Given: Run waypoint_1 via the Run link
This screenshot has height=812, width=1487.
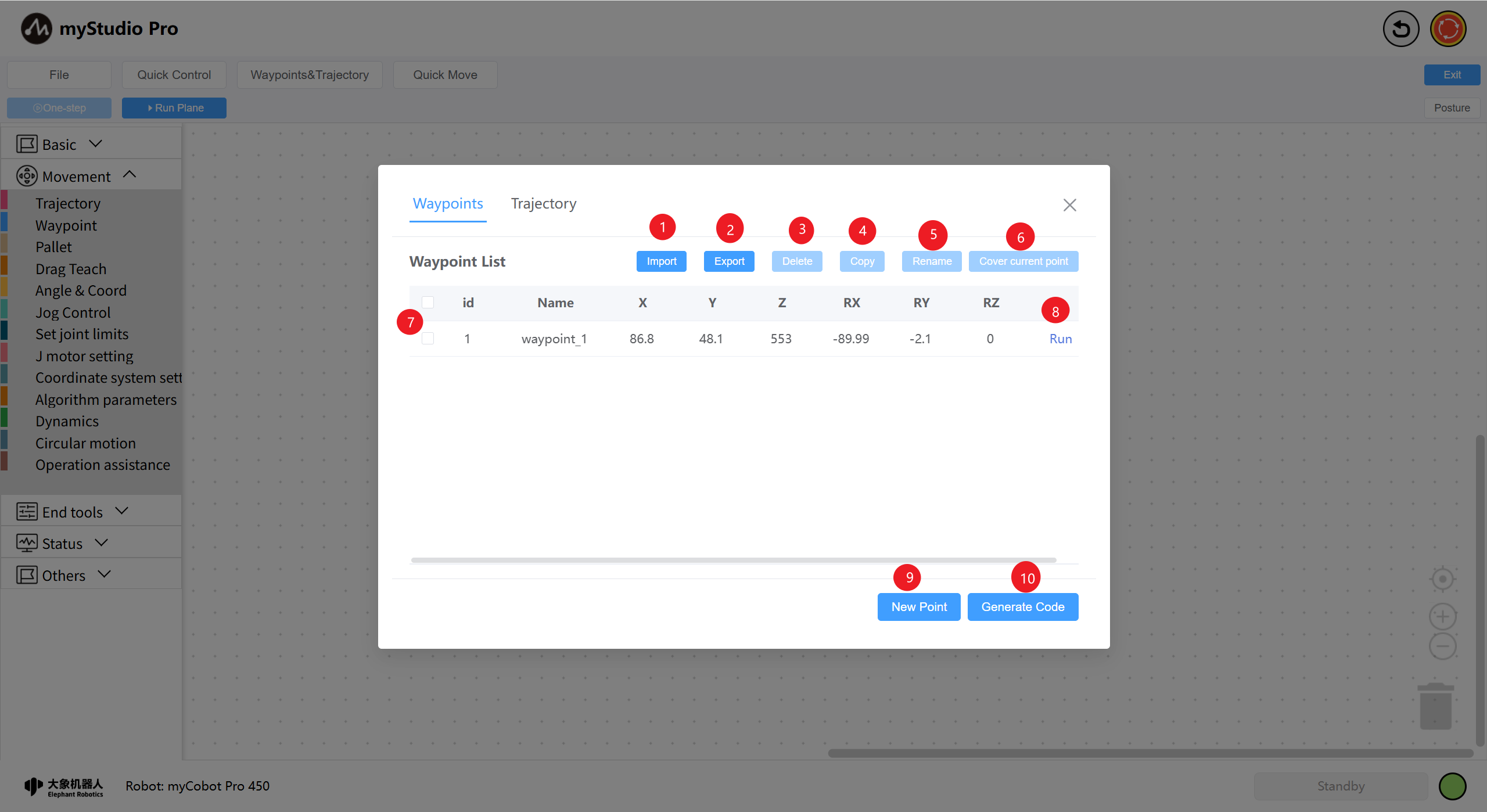Looking at the screenshot, I should click(x=1060, y=339).
